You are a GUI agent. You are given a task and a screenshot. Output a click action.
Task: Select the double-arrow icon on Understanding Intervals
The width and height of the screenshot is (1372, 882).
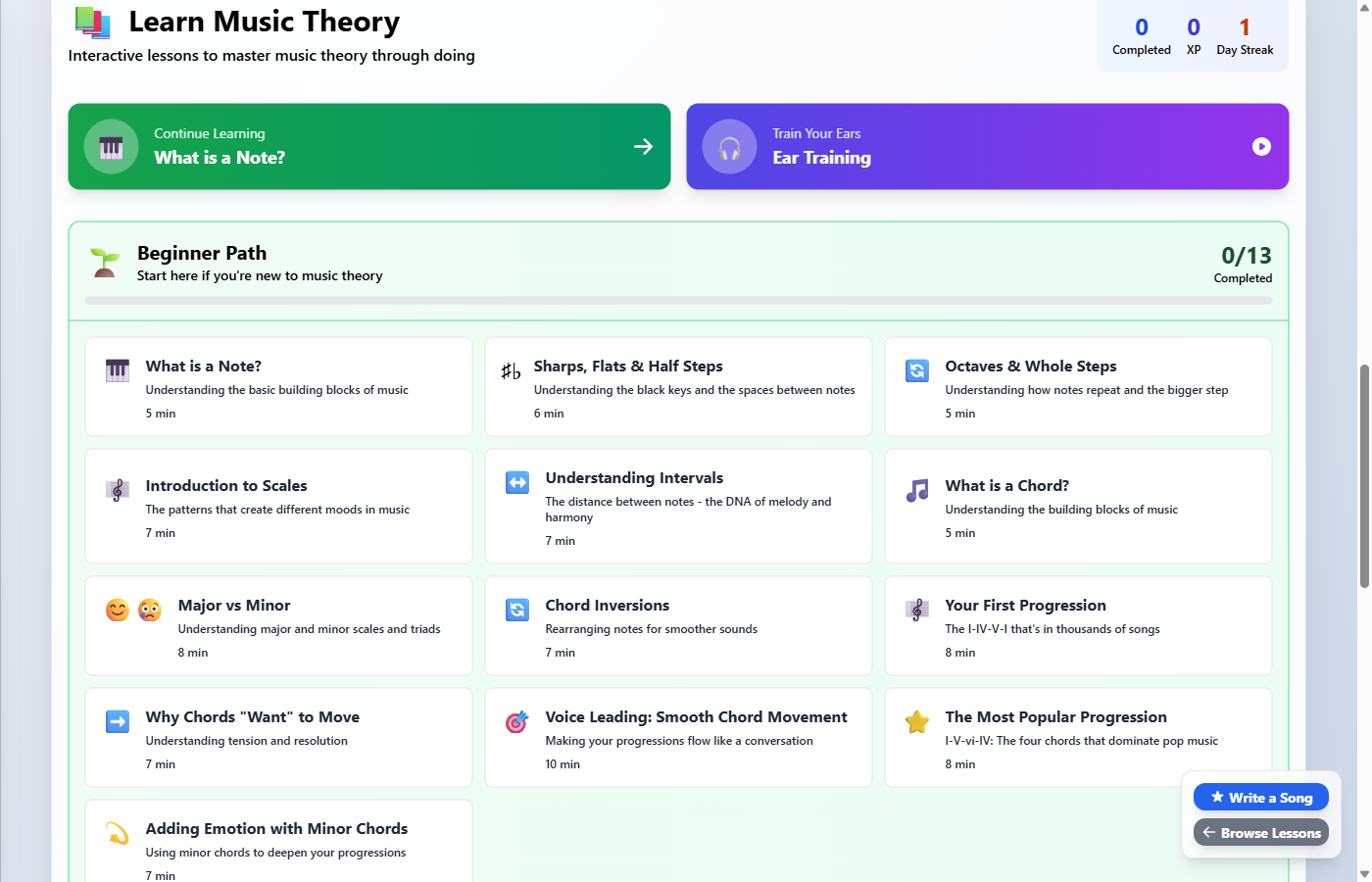516,482
